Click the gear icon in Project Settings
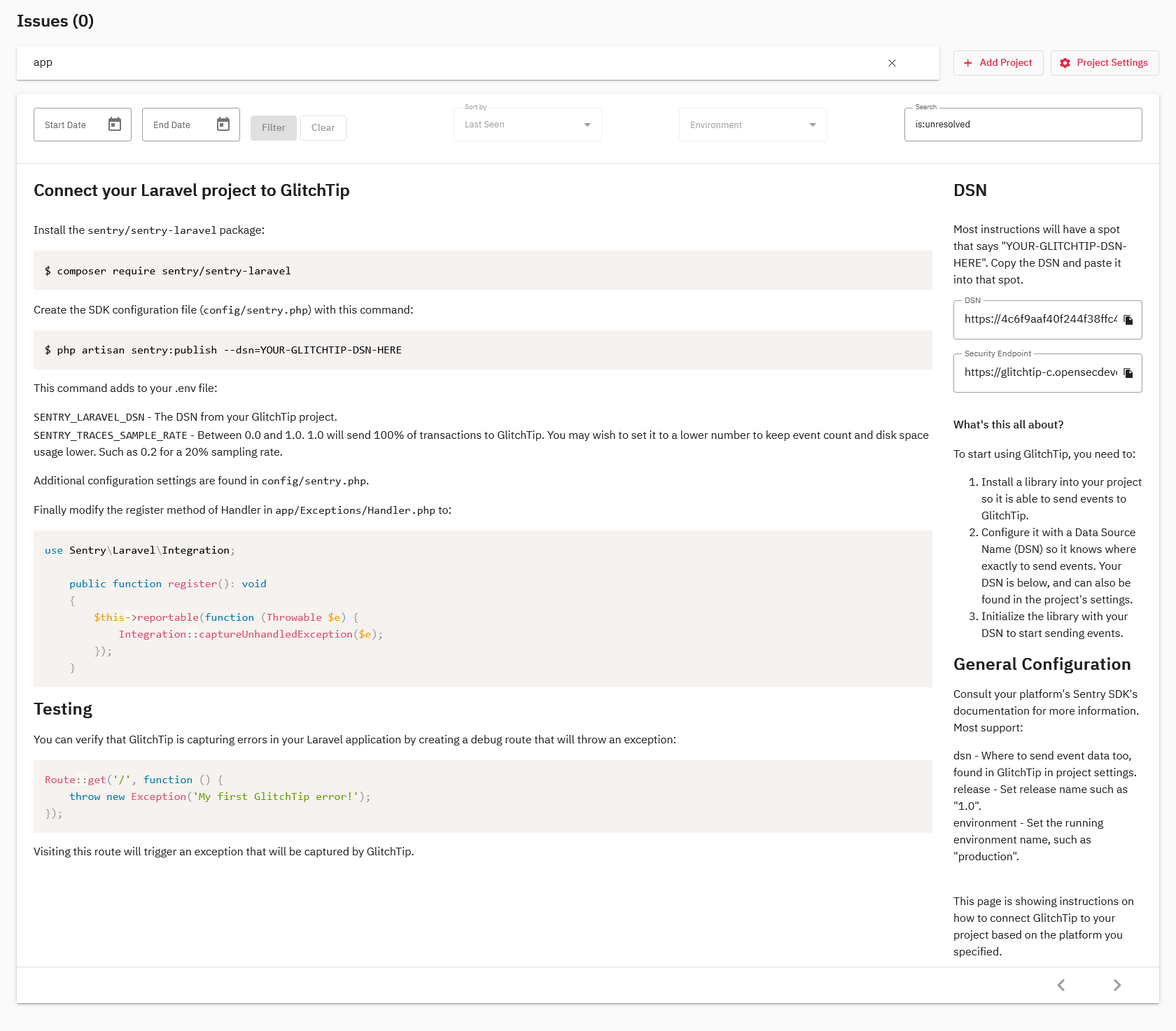The width and height of the screenshot is (1176, 1031). [1065, 63]
